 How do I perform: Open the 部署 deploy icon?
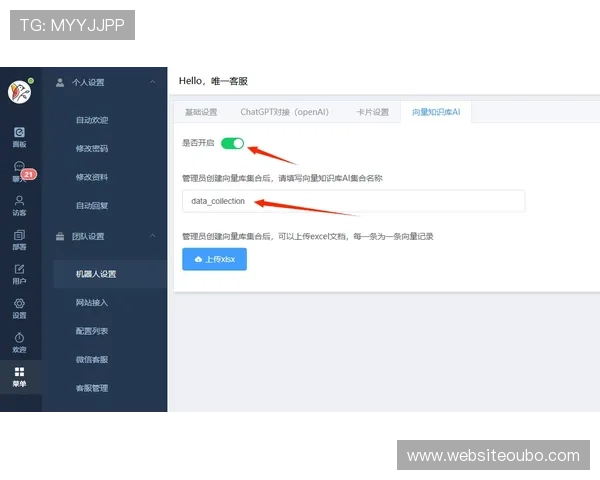[x=20, y=240]
